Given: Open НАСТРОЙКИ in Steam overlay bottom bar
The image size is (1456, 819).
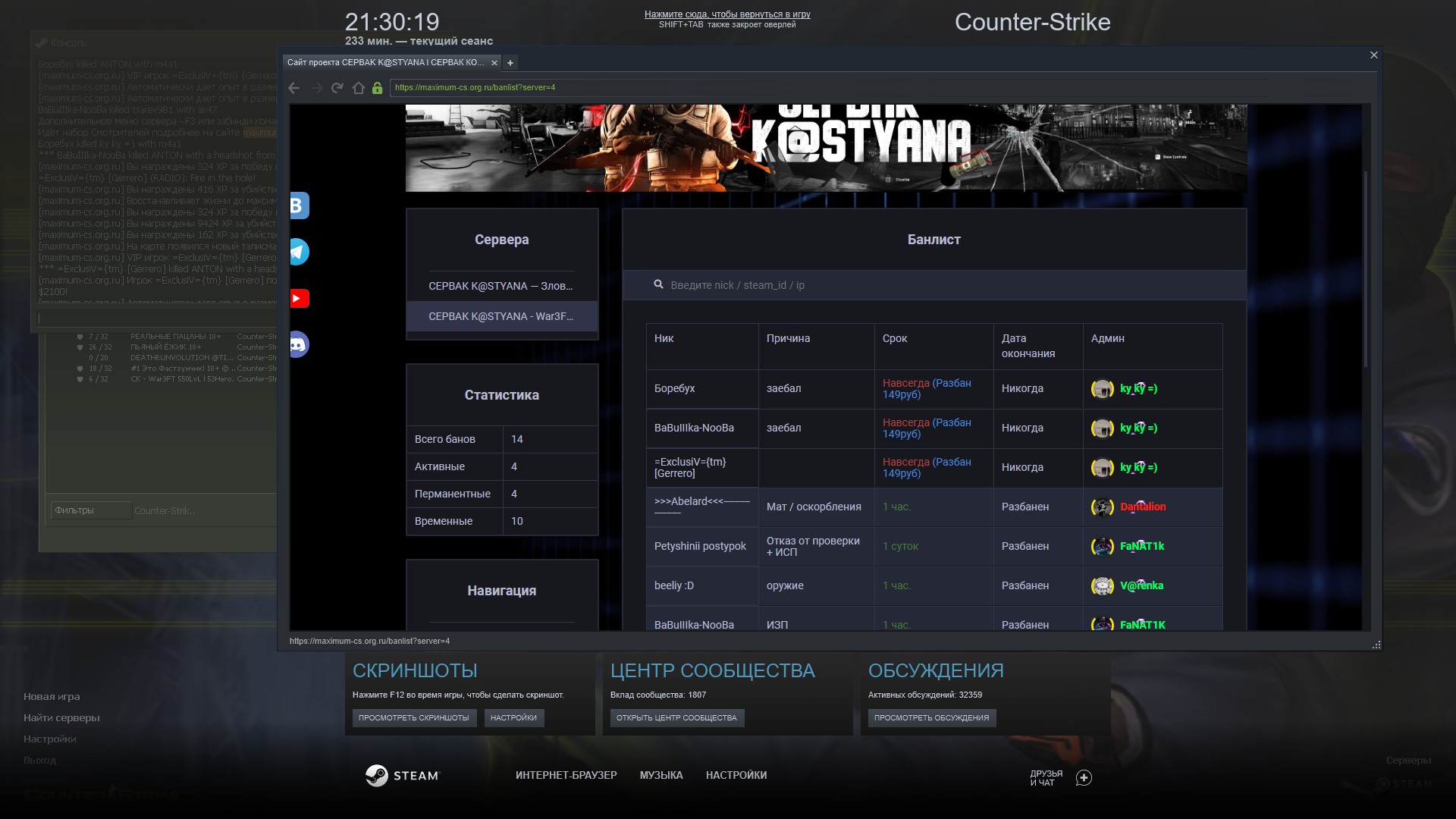Looking at the screenshot, I should (x=736, y=775).
